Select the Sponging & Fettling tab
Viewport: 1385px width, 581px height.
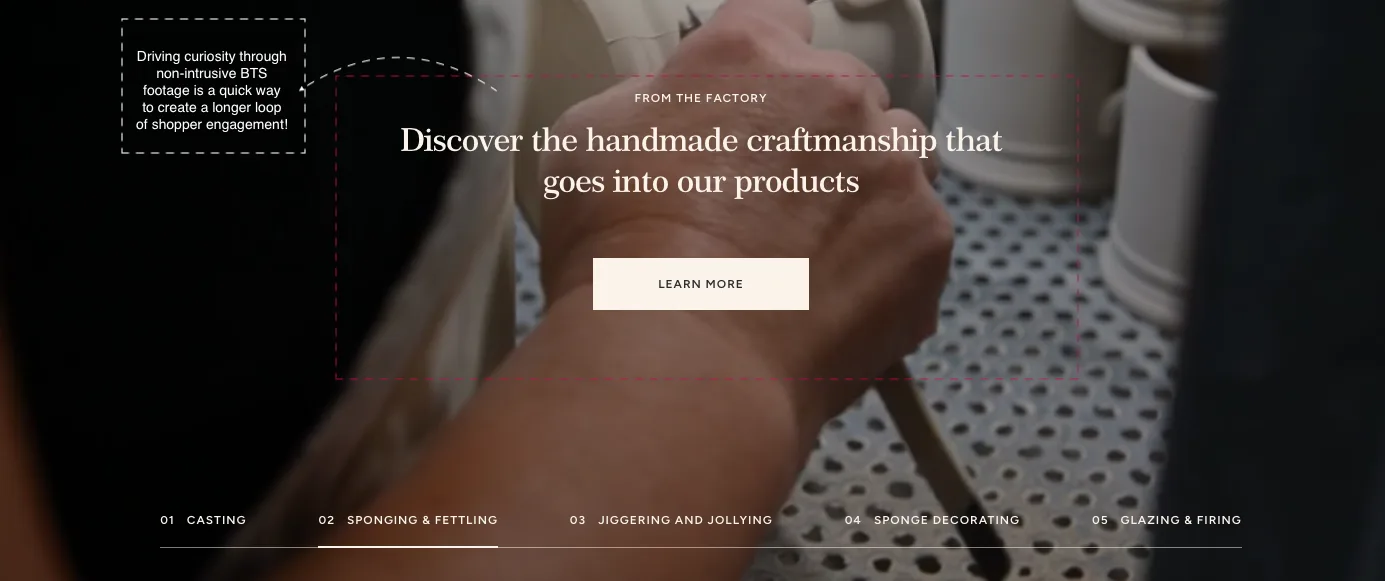point(408,520)
